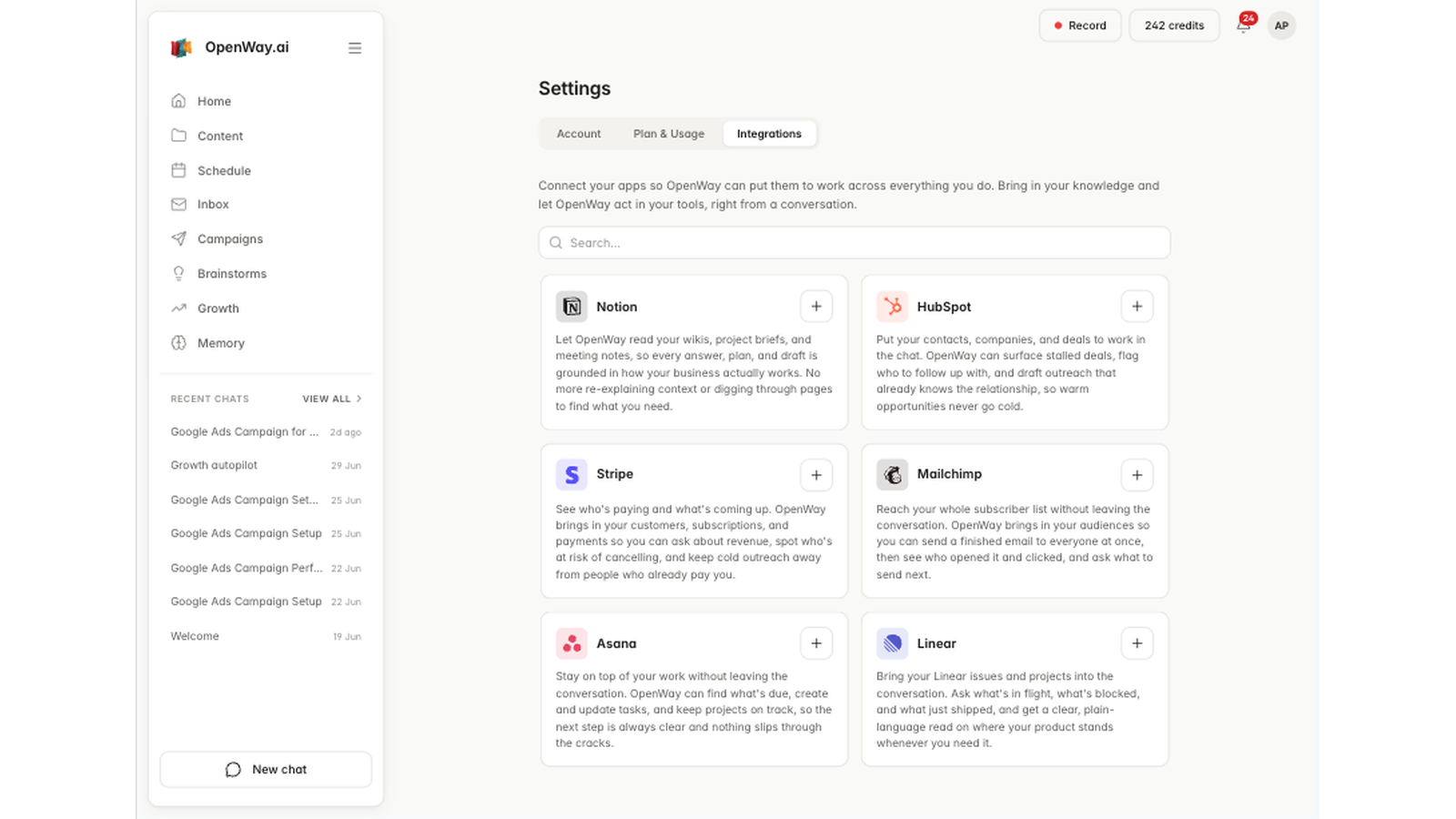This screenshot has width=1456, height=819.
Task: Click the HubSpot logo icon
Action: tap(892, 307)
